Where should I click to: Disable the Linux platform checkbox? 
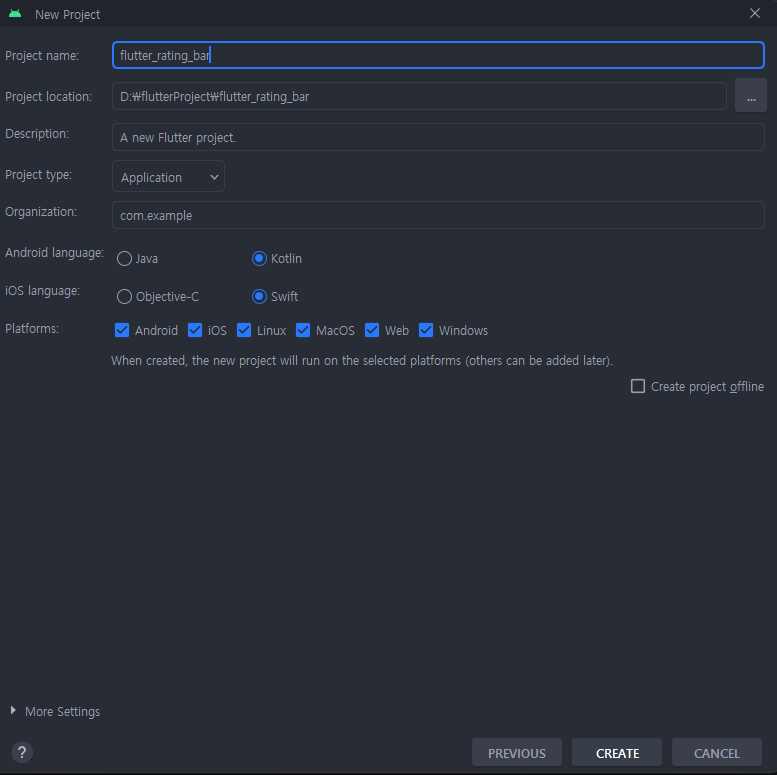click(244, 330)
